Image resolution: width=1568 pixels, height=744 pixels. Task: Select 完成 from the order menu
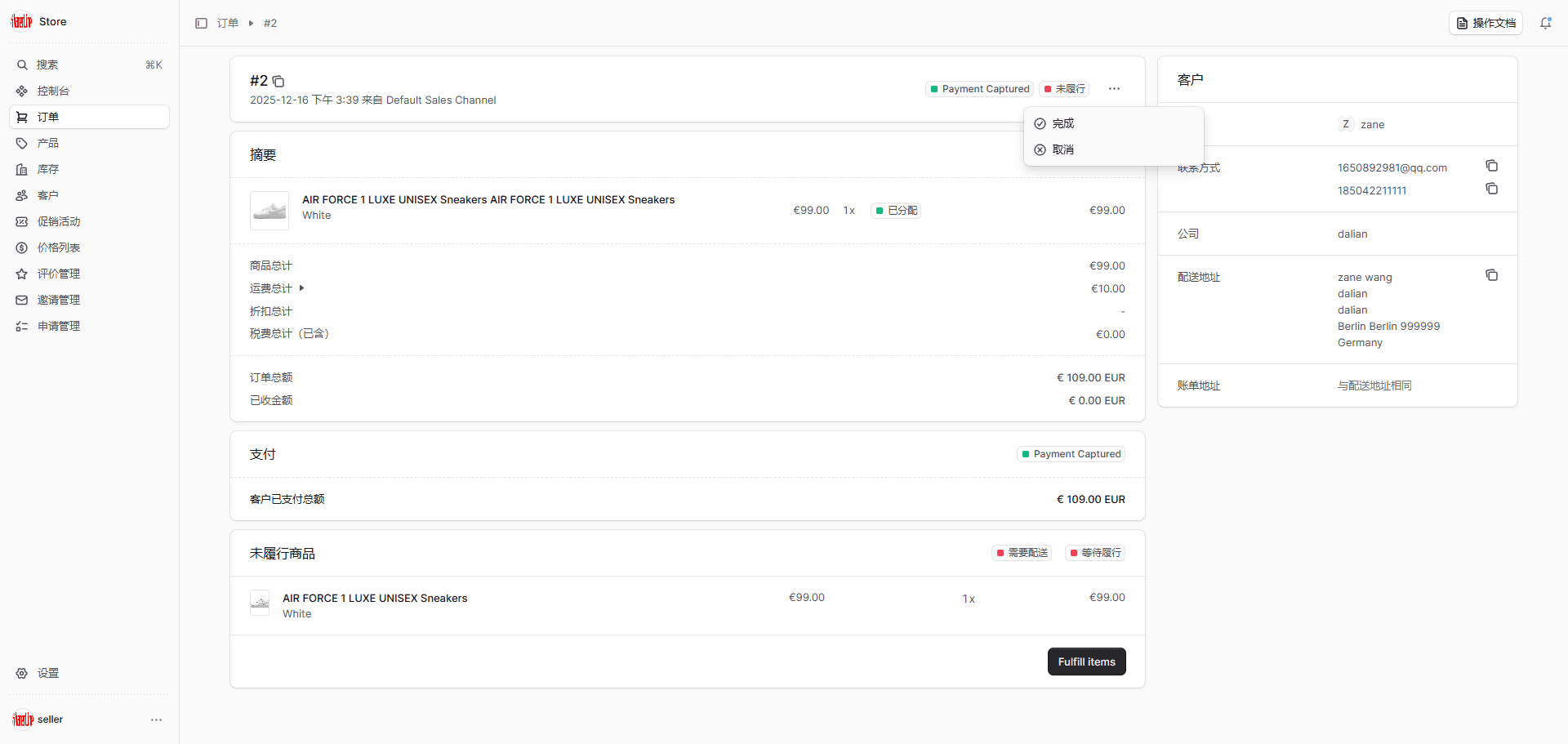pyautogui.click(x=1062, y=124)
